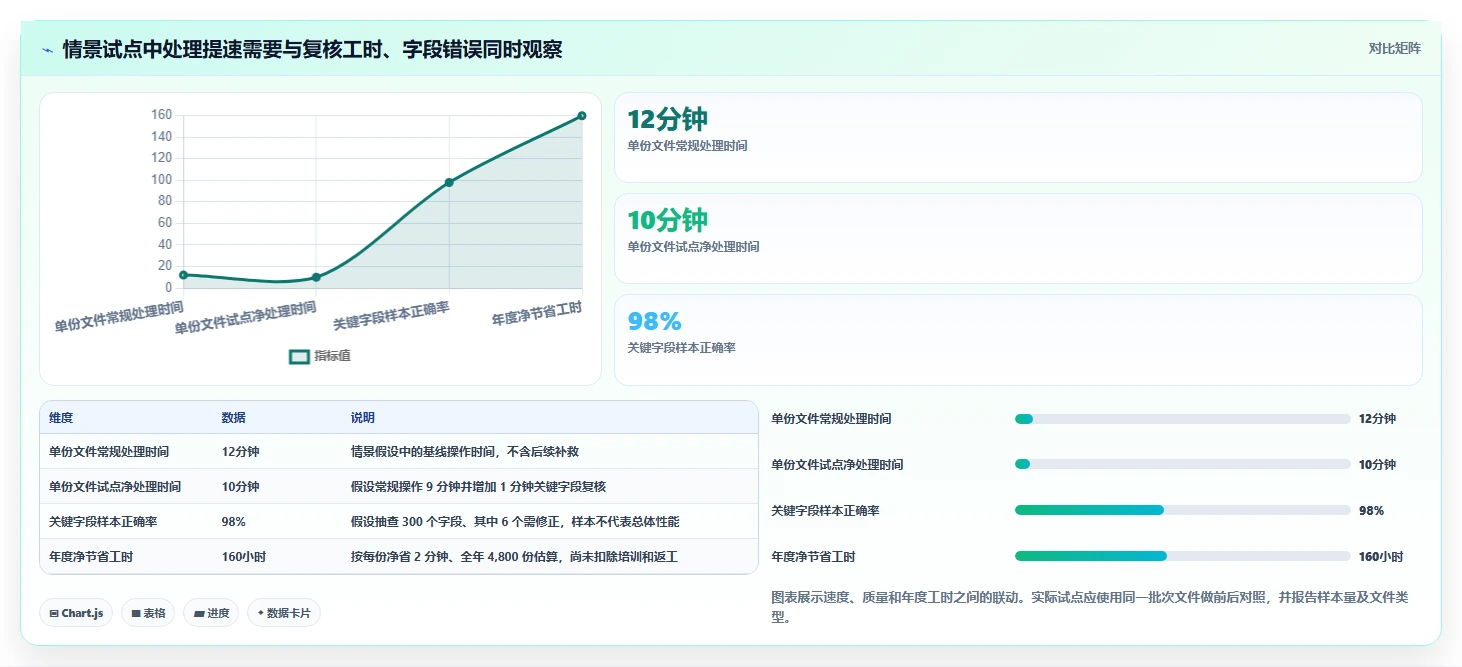Click the 数据卡片 tag chip
This screenshot has height=667, width=1462.
[x=284, y=613]
